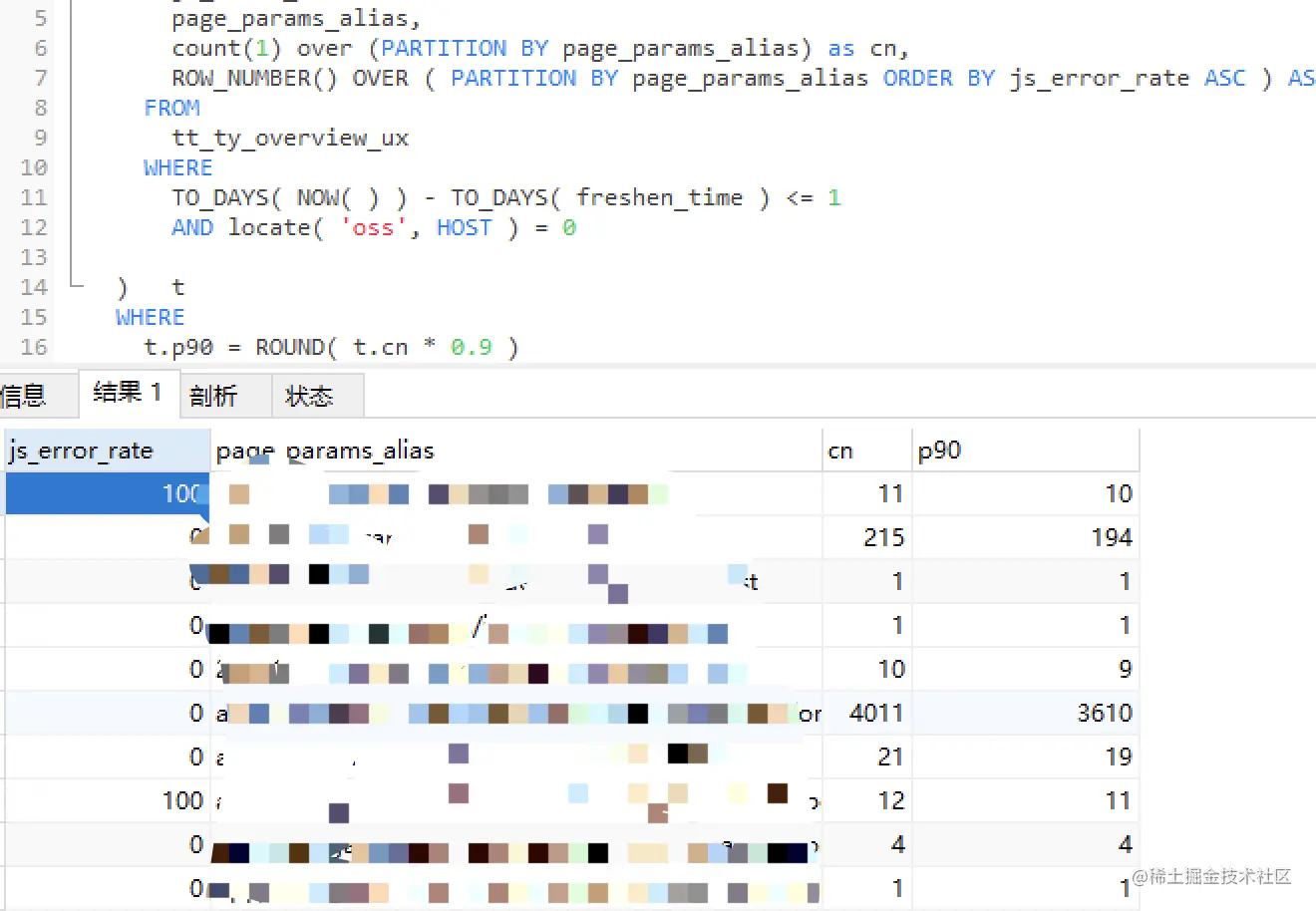Image resolution: width=1316 pixels, height=911 pixels.
Task: Click the js_error_rate column header
Action: click(x=108, y=451)
